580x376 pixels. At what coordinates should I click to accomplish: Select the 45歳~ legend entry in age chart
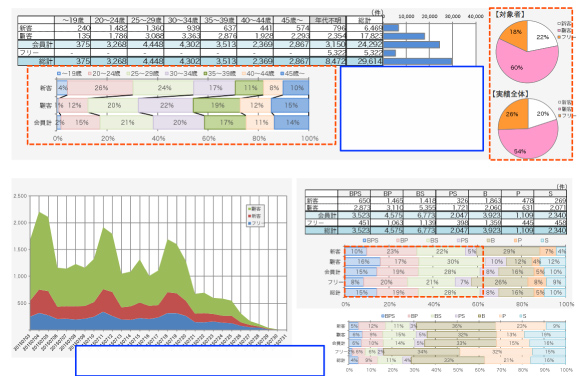click(292, 74)
